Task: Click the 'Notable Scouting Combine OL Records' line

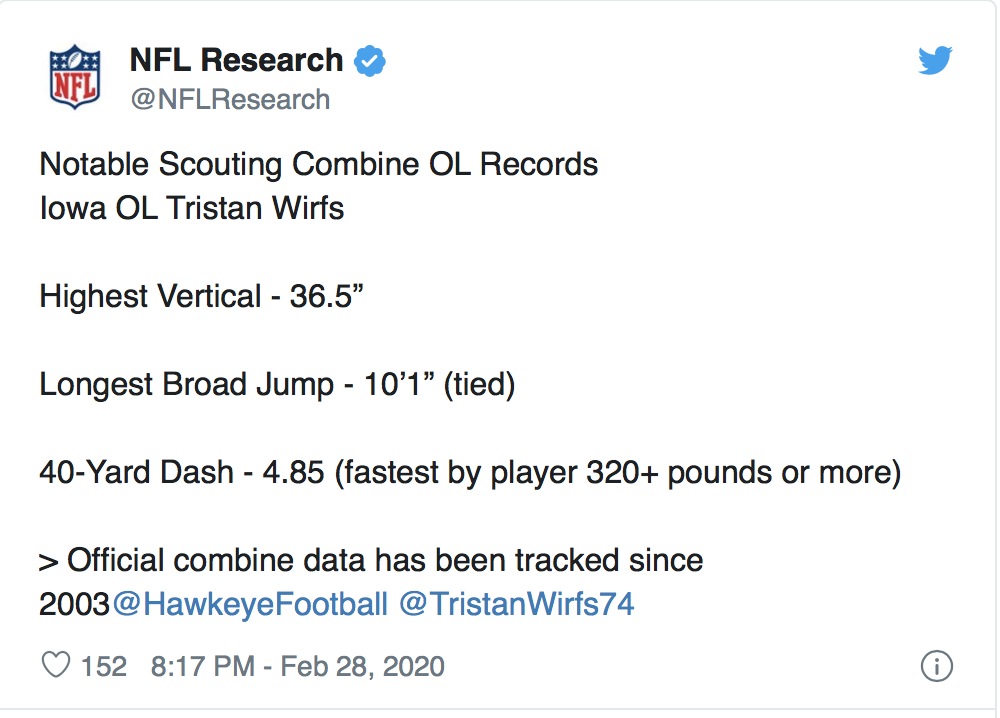Action: (x=319, y=165)
